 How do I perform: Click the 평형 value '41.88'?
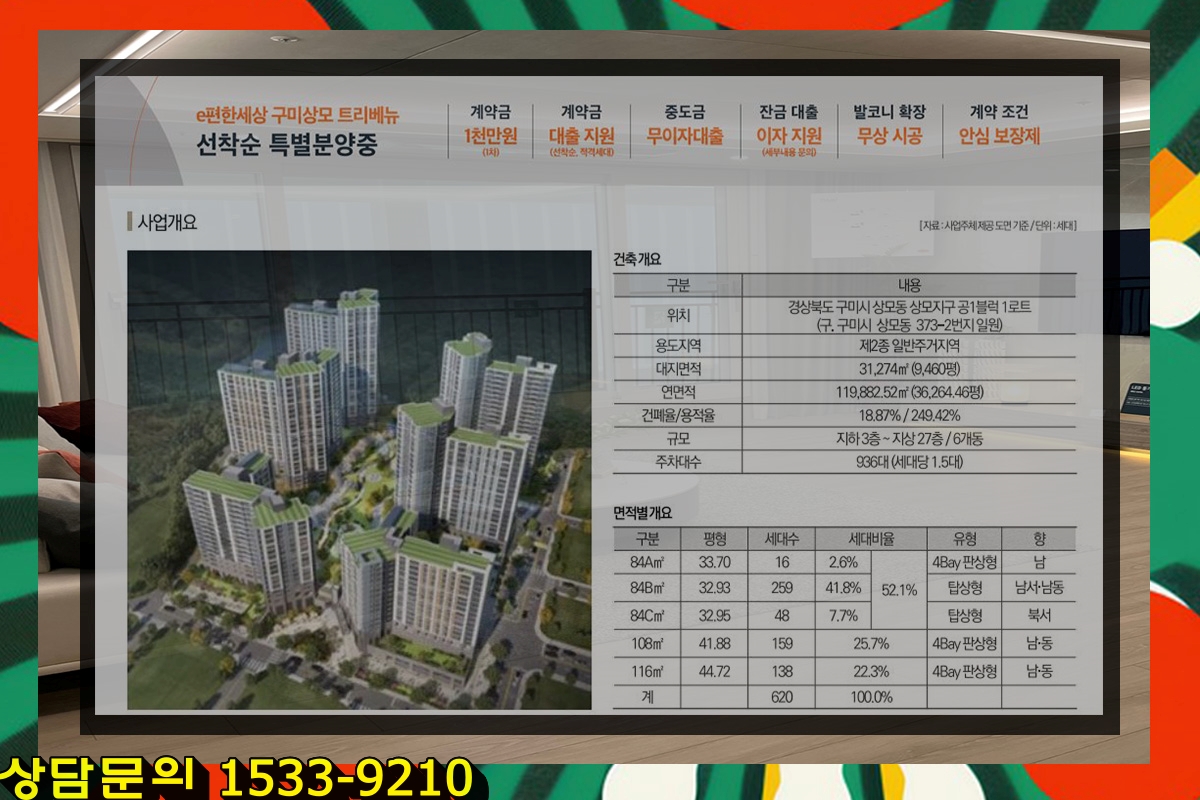click(x=714, y=644)
